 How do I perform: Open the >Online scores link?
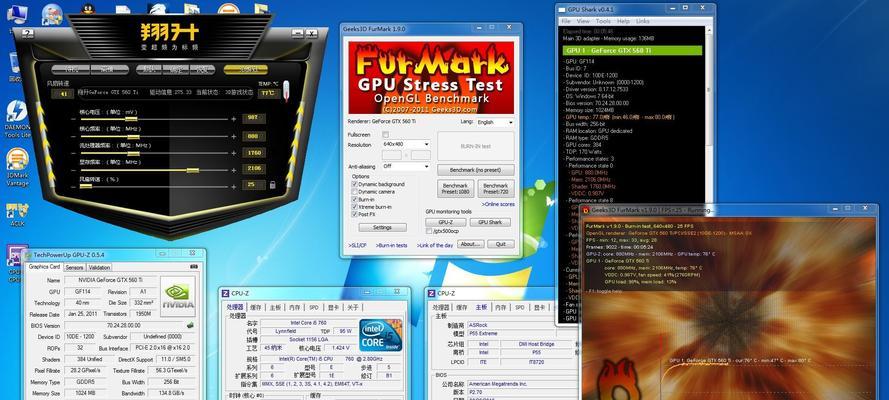[x=498, y=204]
